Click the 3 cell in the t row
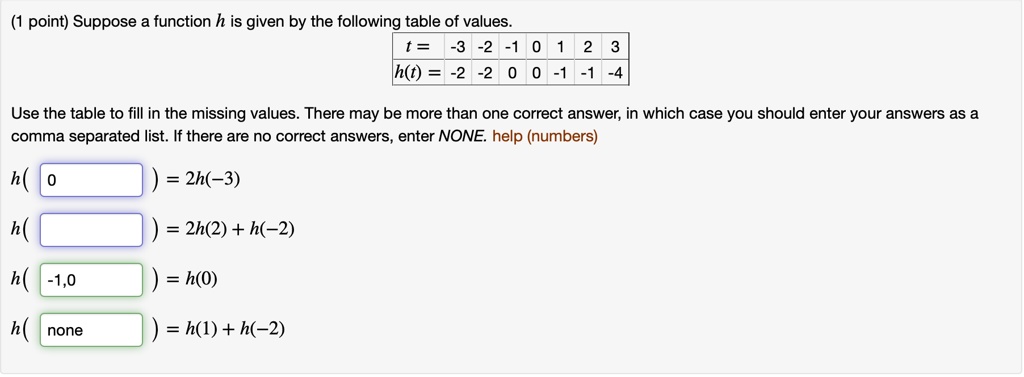Image resolution: width=1024 pixels, height=377 pixels. (x=615, y=47)
